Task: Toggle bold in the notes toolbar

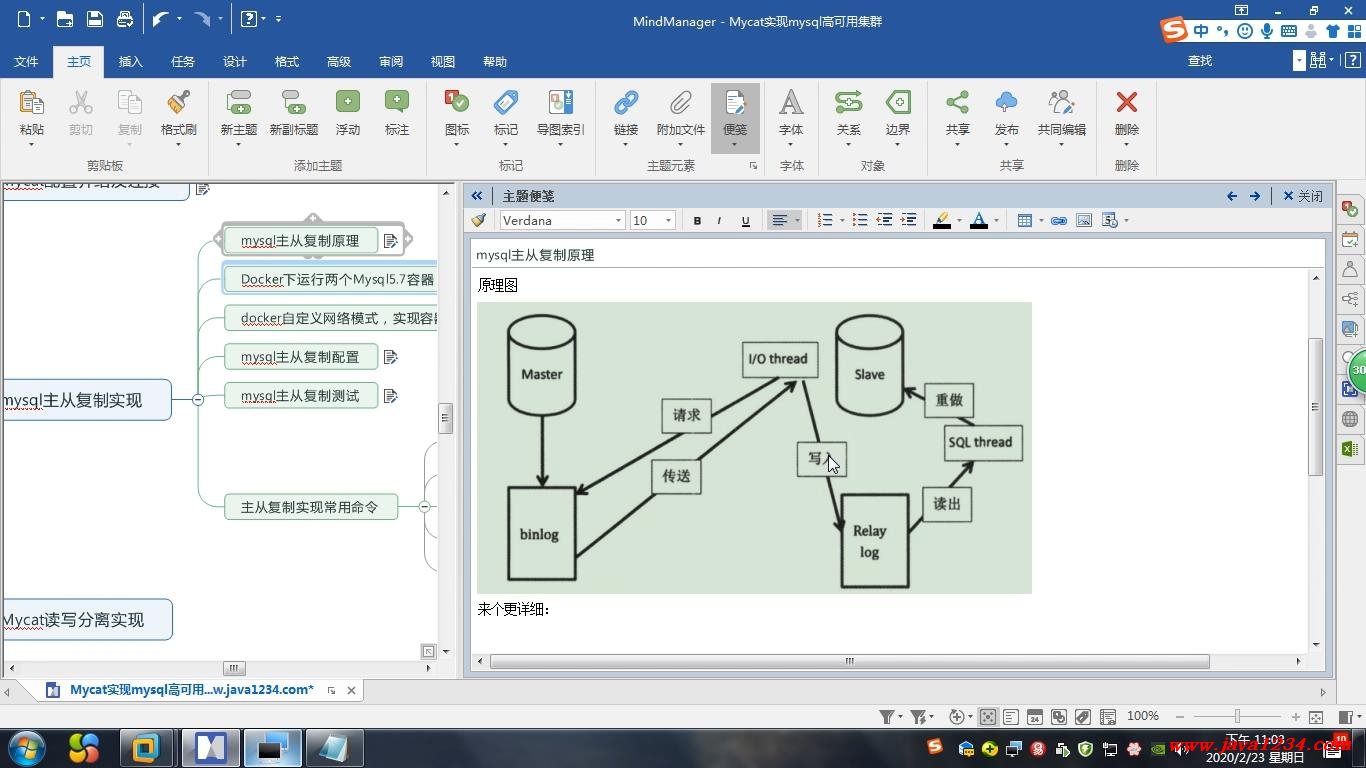Action: pos(697,221)
